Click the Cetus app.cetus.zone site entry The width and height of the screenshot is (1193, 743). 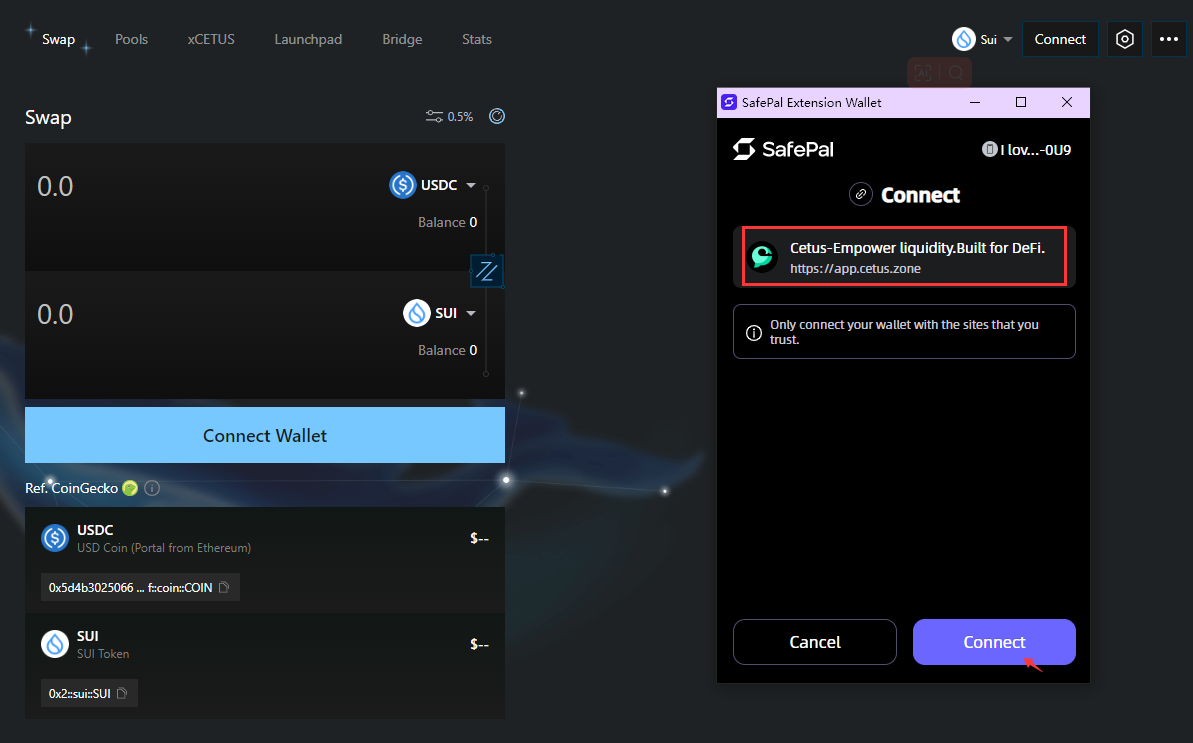[904, 257]
